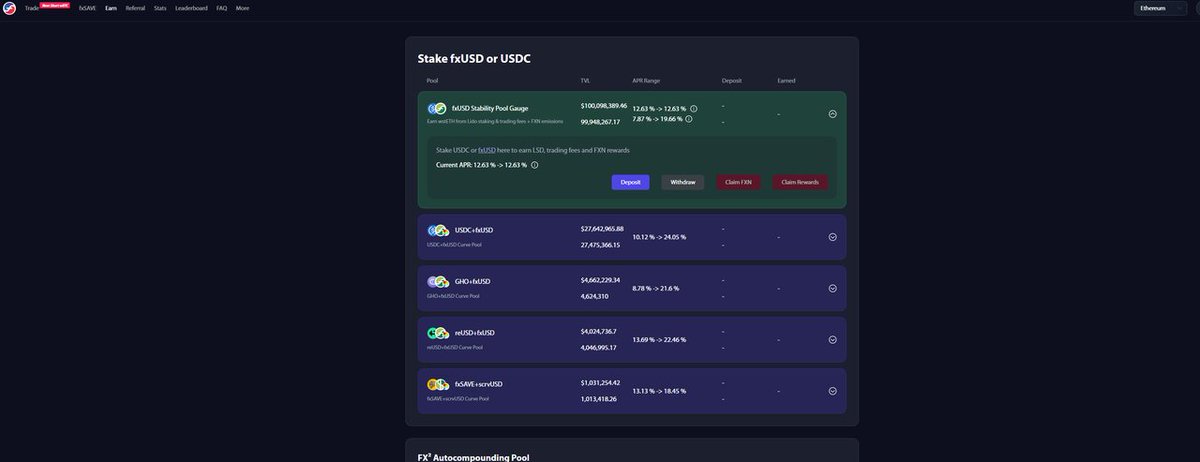Expand the reUSD+fxUSD pool row
Image resolution: width=1200 pixels, height=462 pixels.
point(832,339)
